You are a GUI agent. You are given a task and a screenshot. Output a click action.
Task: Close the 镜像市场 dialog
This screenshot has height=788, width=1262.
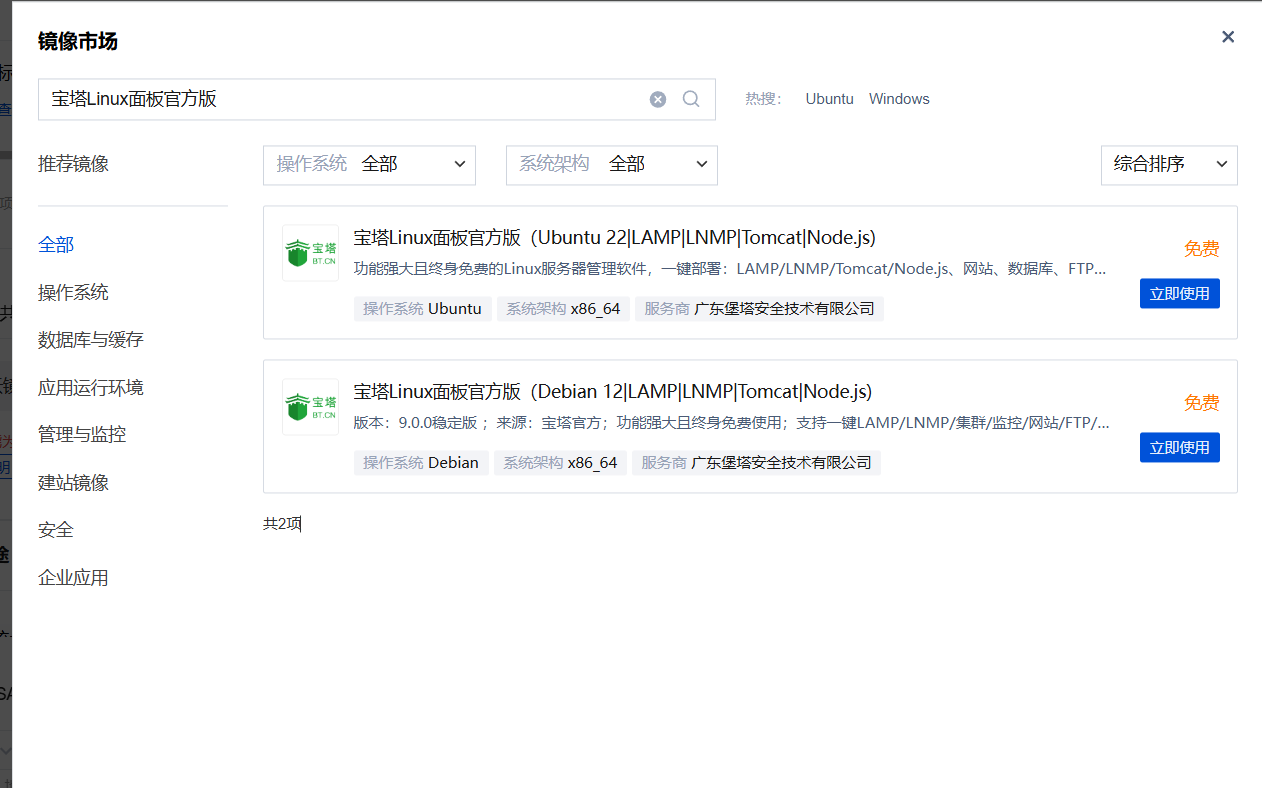[x=1228, y=37]
